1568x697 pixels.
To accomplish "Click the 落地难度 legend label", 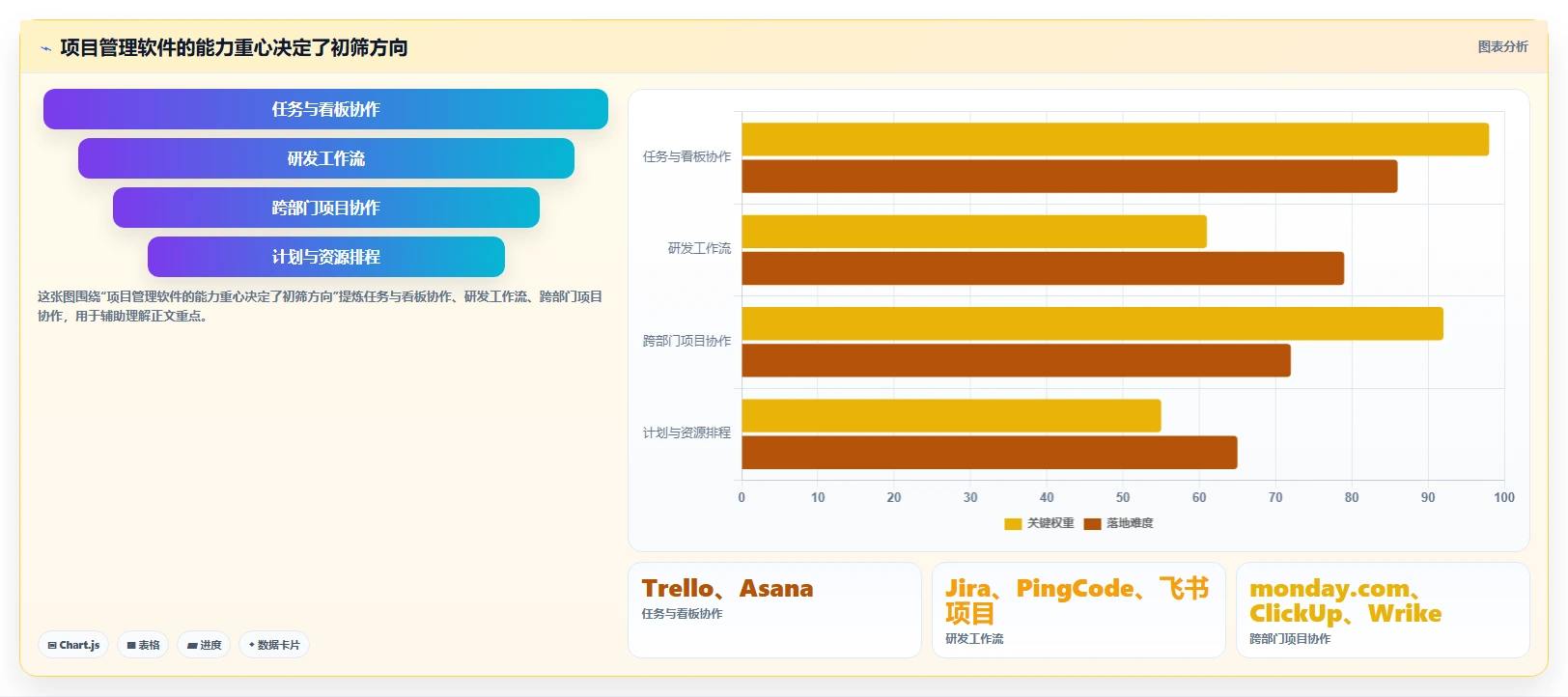I will click(x=1130, y=523).
